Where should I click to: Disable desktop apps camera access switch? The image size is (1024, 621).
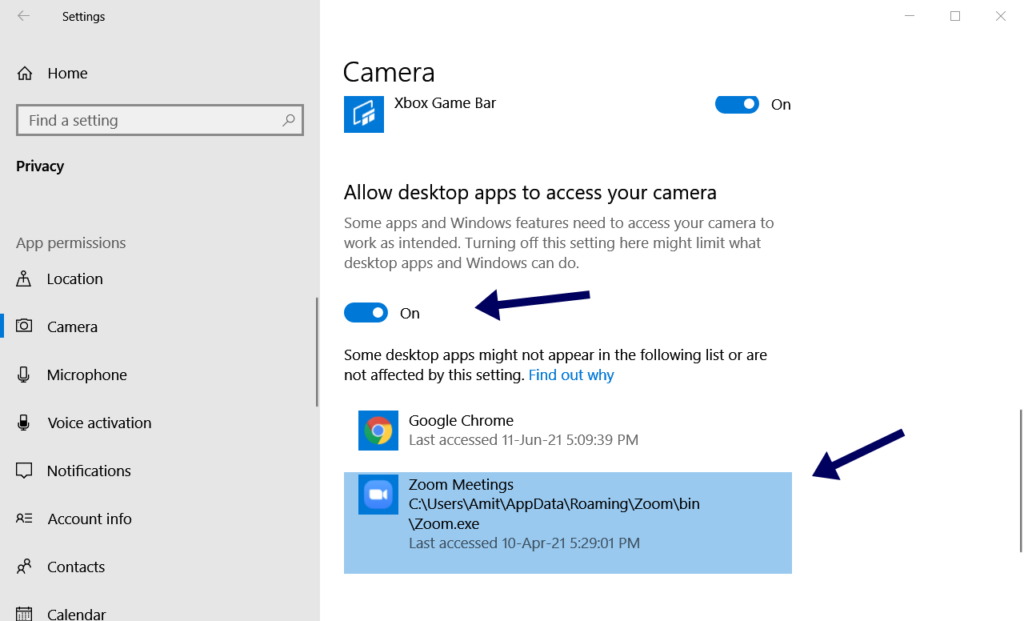(x=366, y=312)
